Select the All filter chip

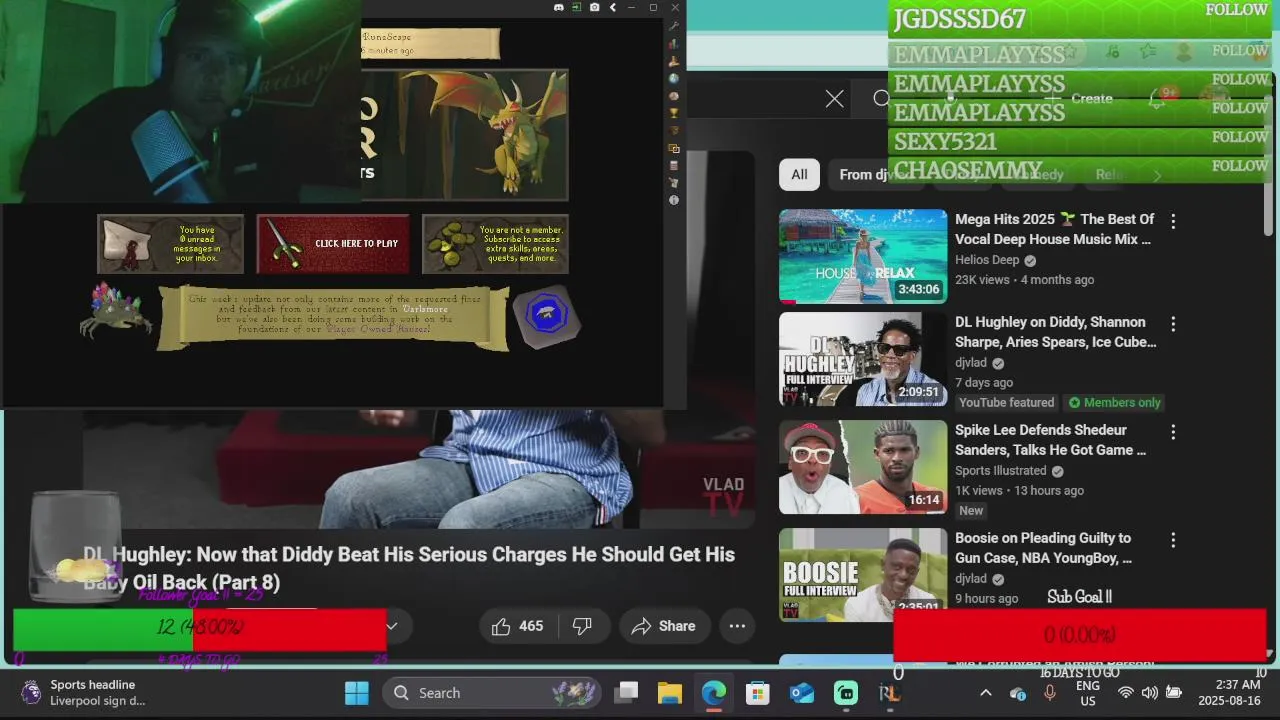click(799, 174)
